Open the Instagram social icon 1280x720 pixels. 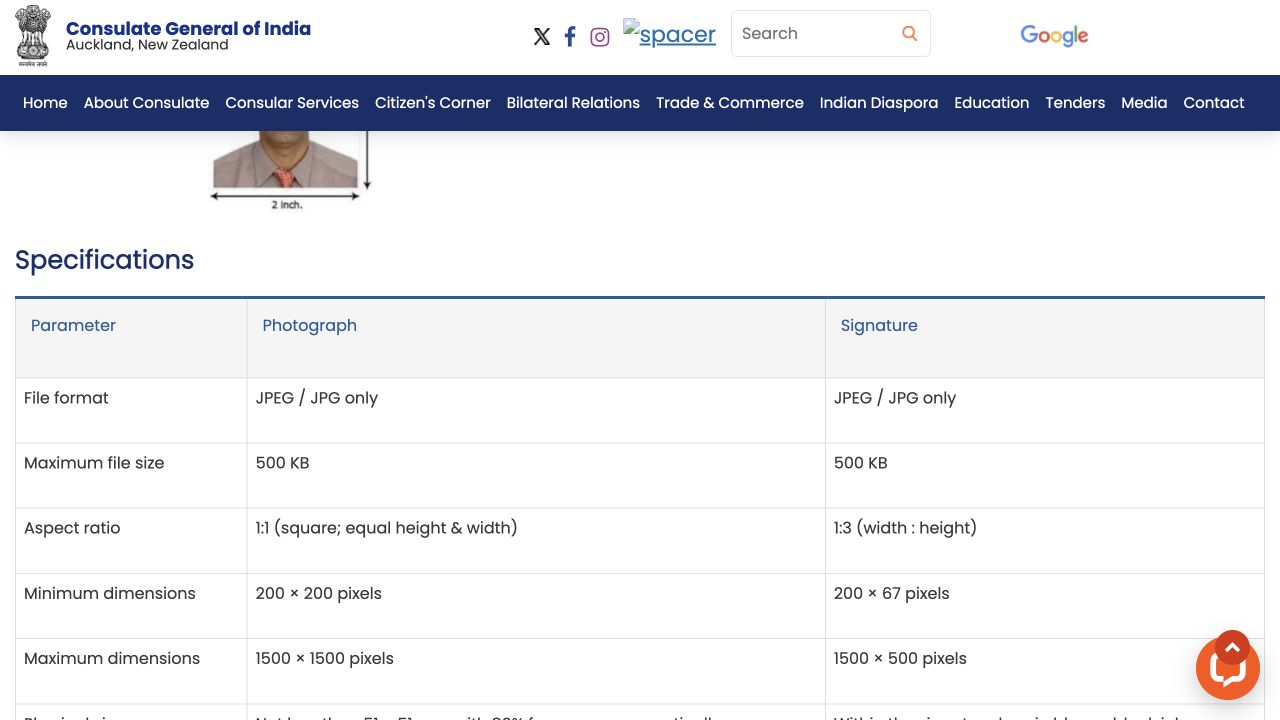[x=600, y=37]
